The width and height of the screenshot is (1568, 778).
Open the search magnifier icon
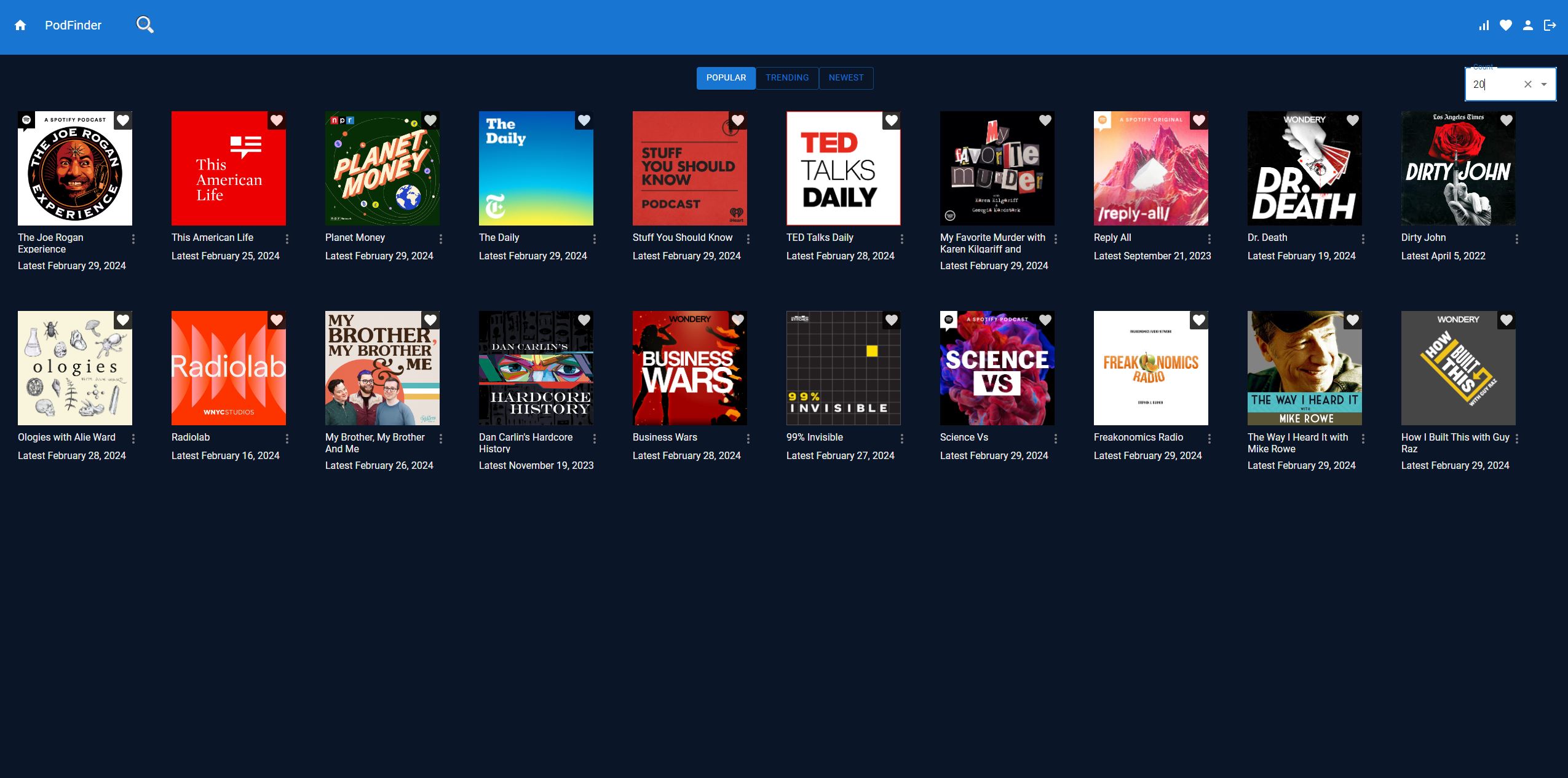point(145,25)
